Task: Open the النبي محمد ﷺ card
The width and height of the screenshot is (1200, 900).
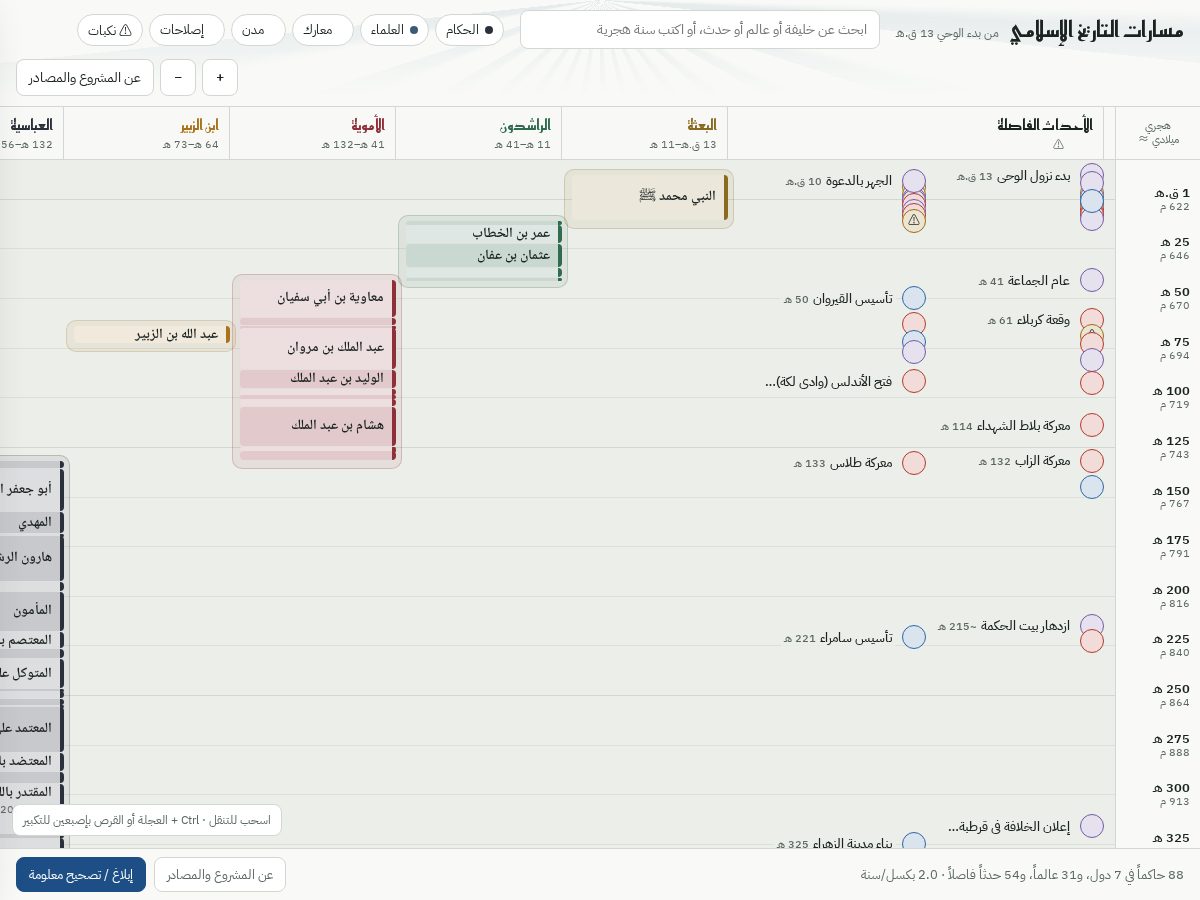Action: click(x=649, y=198)
